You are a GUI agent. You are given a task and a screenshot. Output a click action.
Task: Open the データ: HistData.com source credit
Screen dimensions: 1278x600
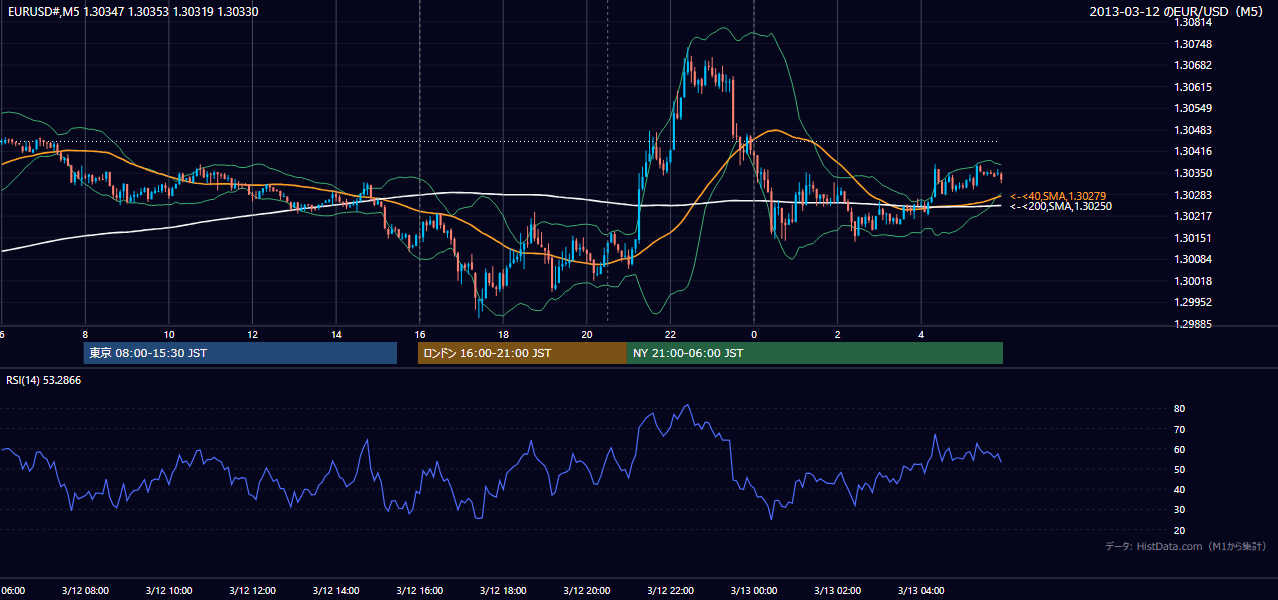[1186, 546]
